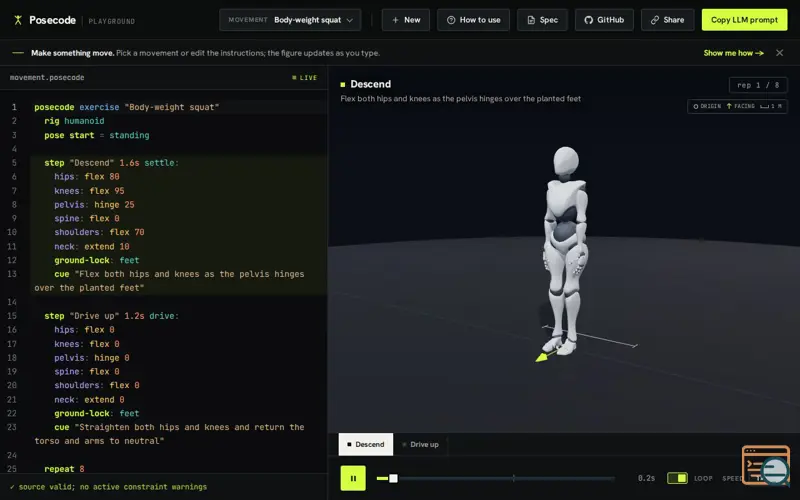Viewport: 800px width, 500px height.
Task: Click the source valid status message
Action: pos(108,487)
